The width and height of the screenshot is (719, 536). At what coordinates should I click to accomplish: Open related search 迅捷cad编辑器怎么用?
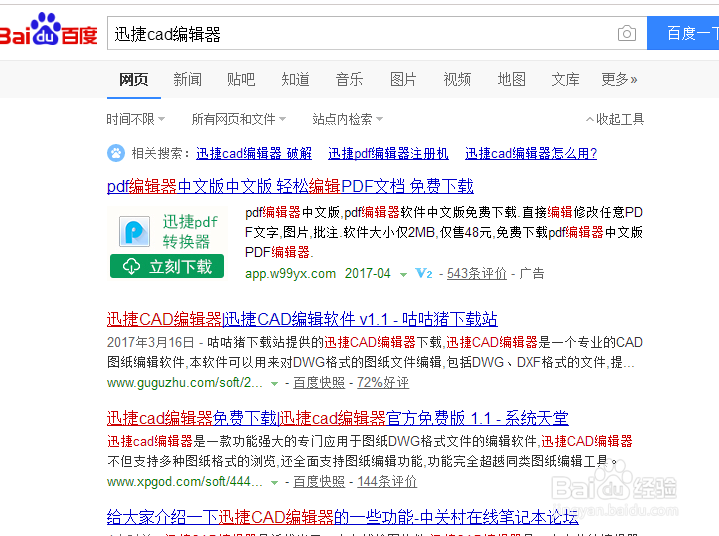(x=531, y=153)
